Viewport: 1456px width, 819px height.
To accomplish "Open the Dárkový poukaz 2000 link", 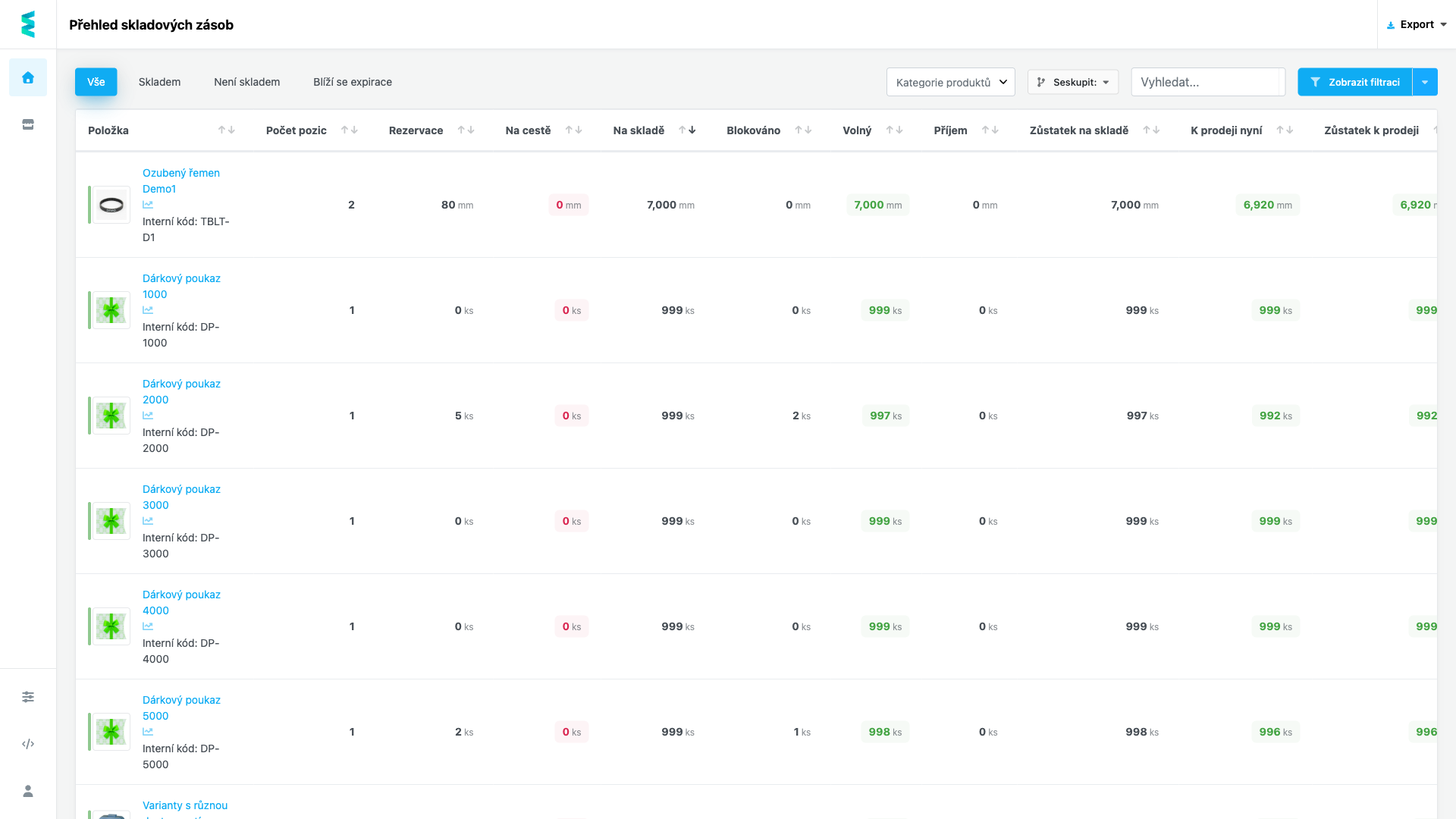I will point(181,391).
